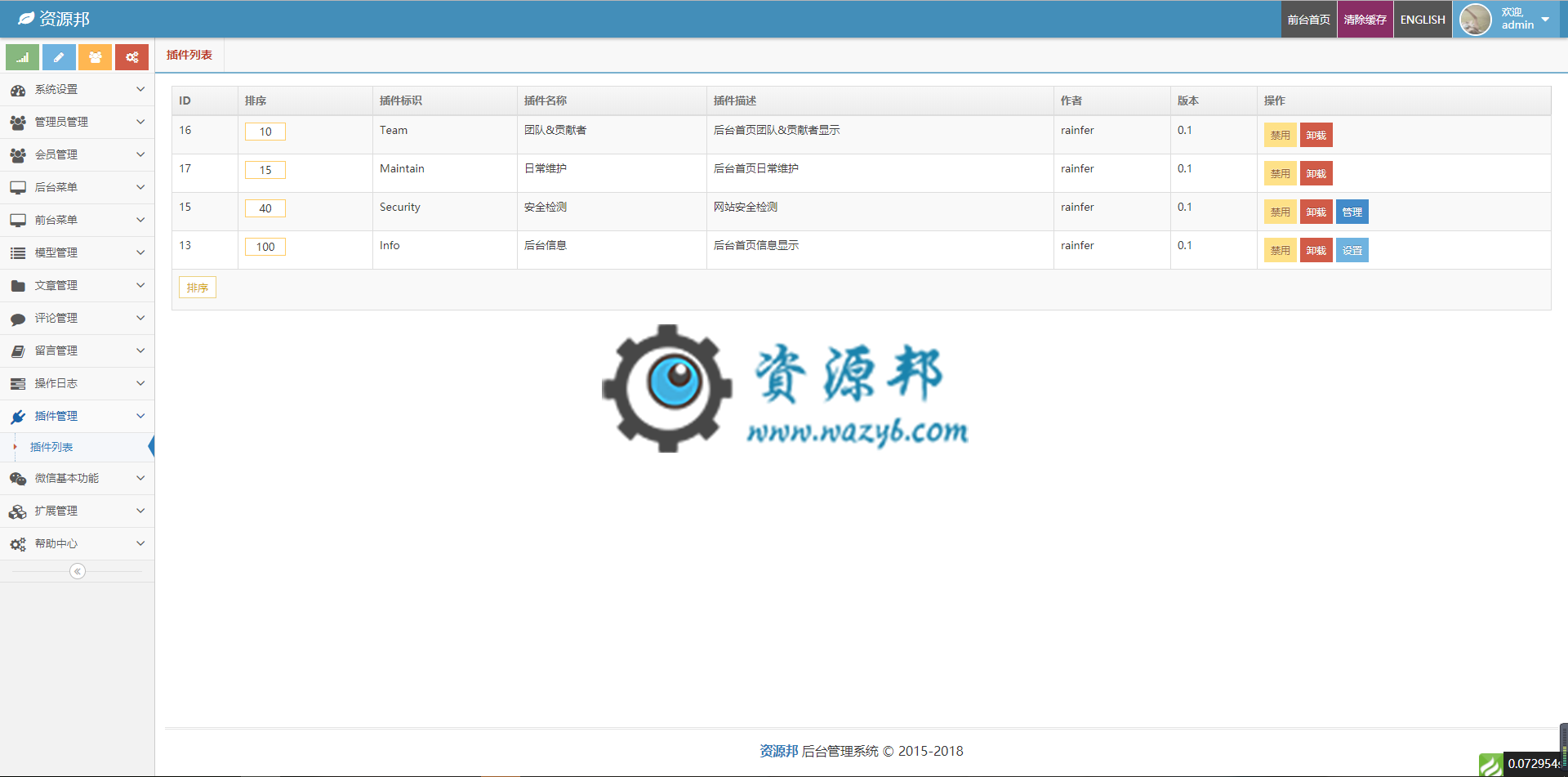The height and width of the screenshot is (777, 1568).
Task: Click the 插件管理 plug icon
Action: click(x=18, y=417)
